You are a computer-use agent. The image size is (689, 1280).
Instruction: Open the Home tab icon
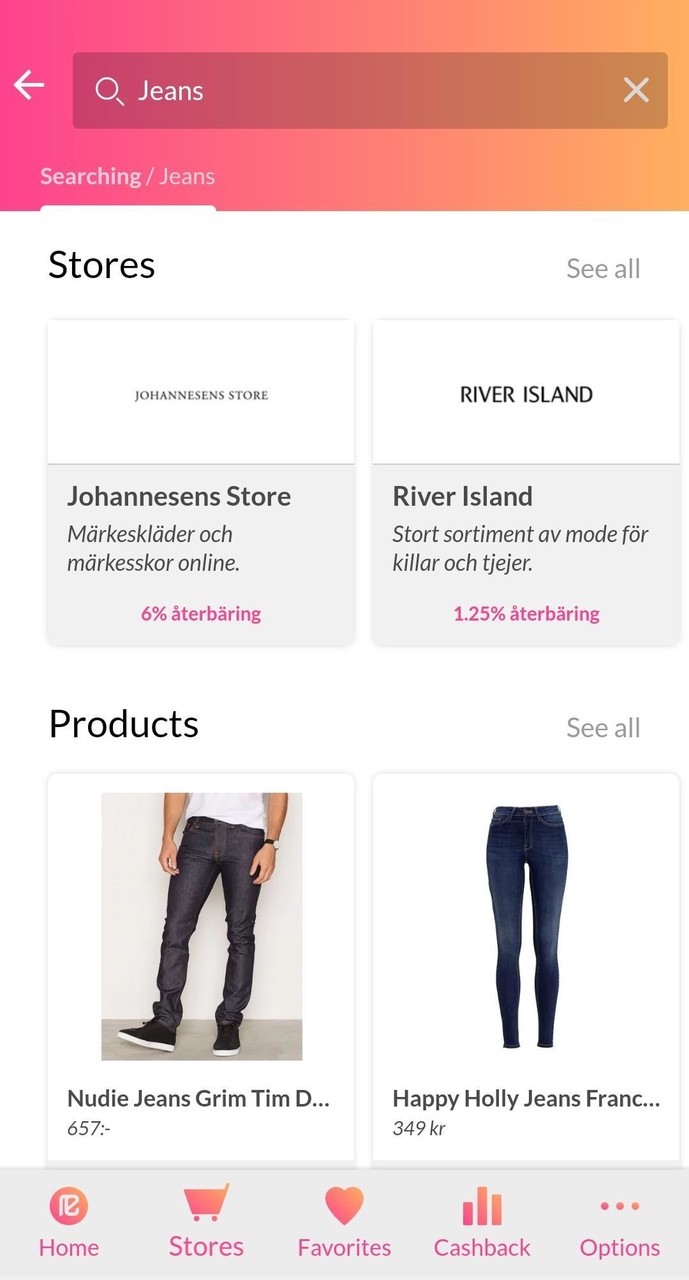69,1206
